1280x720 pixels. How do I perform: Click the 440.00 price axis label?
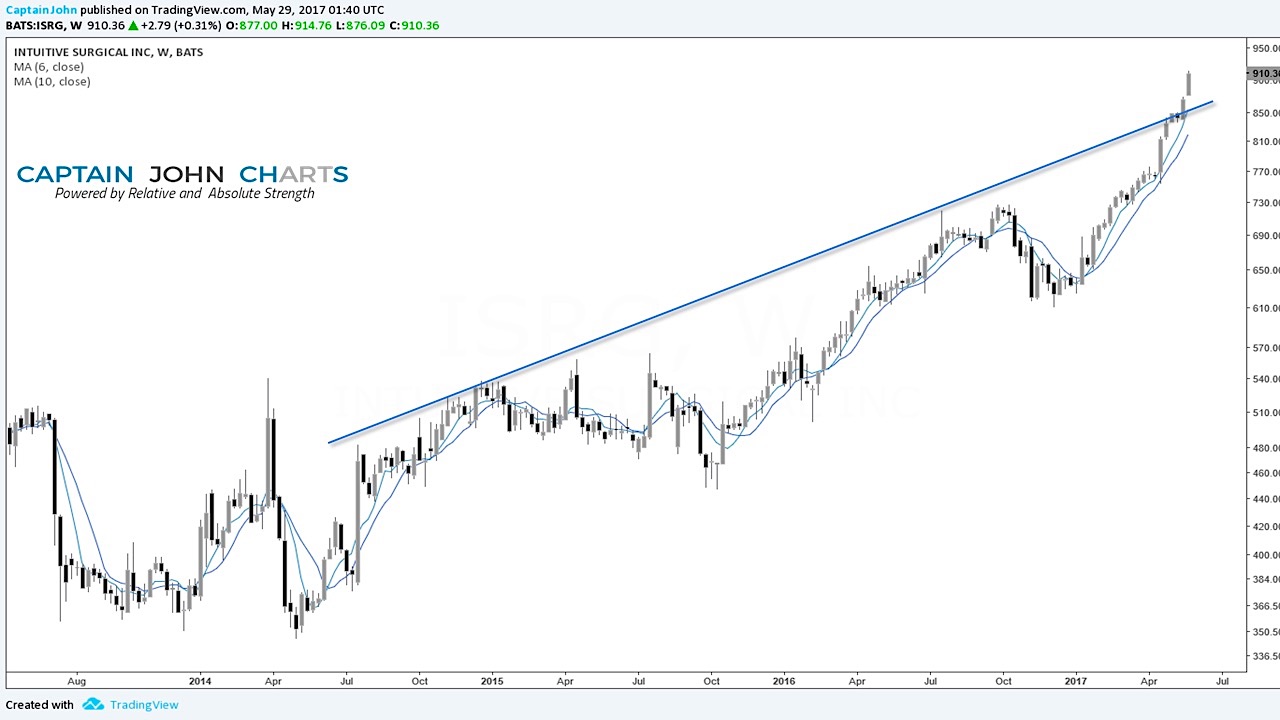point(1265,499)
